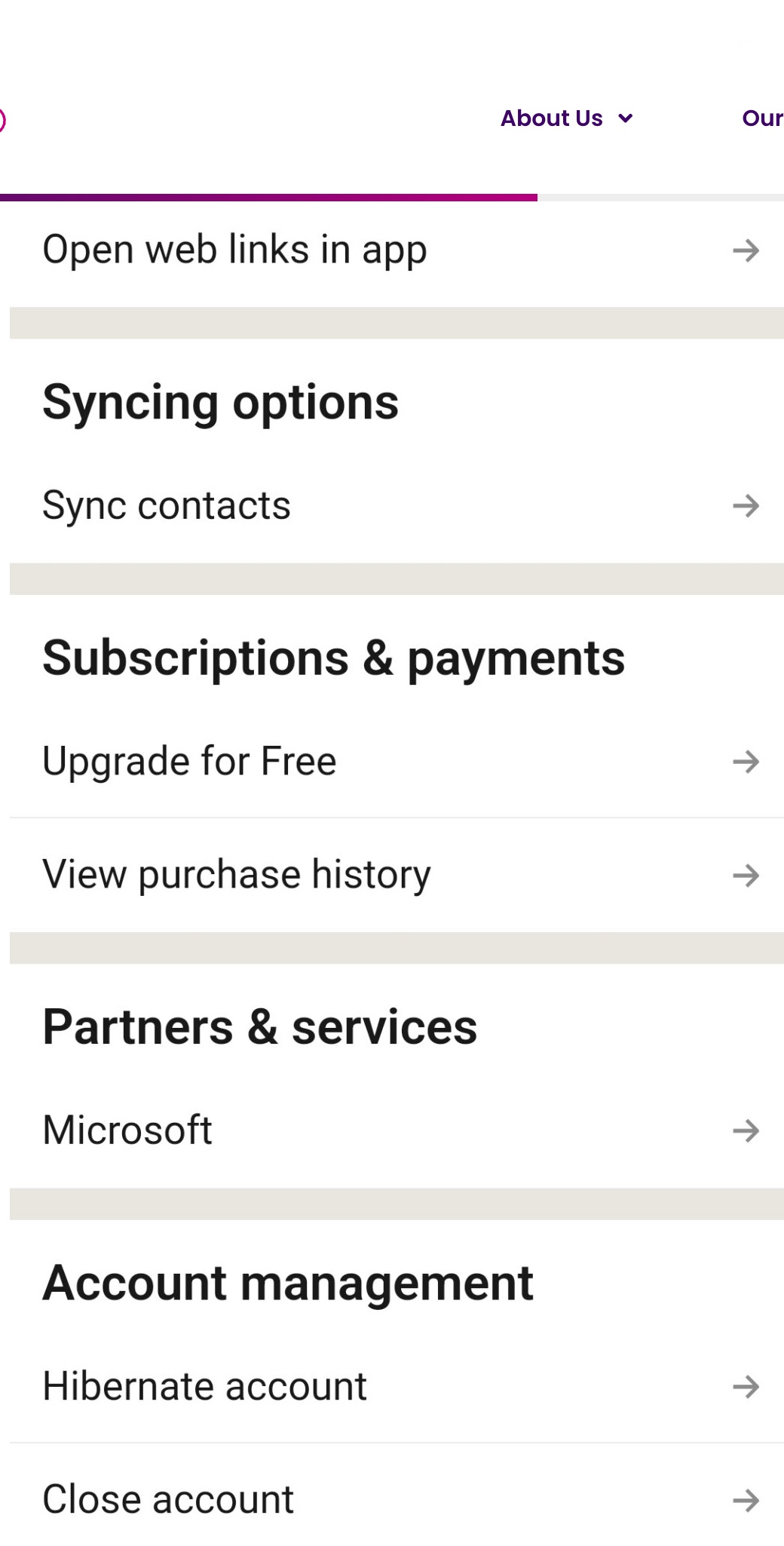Click arrow icon for Upgrade for Free

point(746,762)
